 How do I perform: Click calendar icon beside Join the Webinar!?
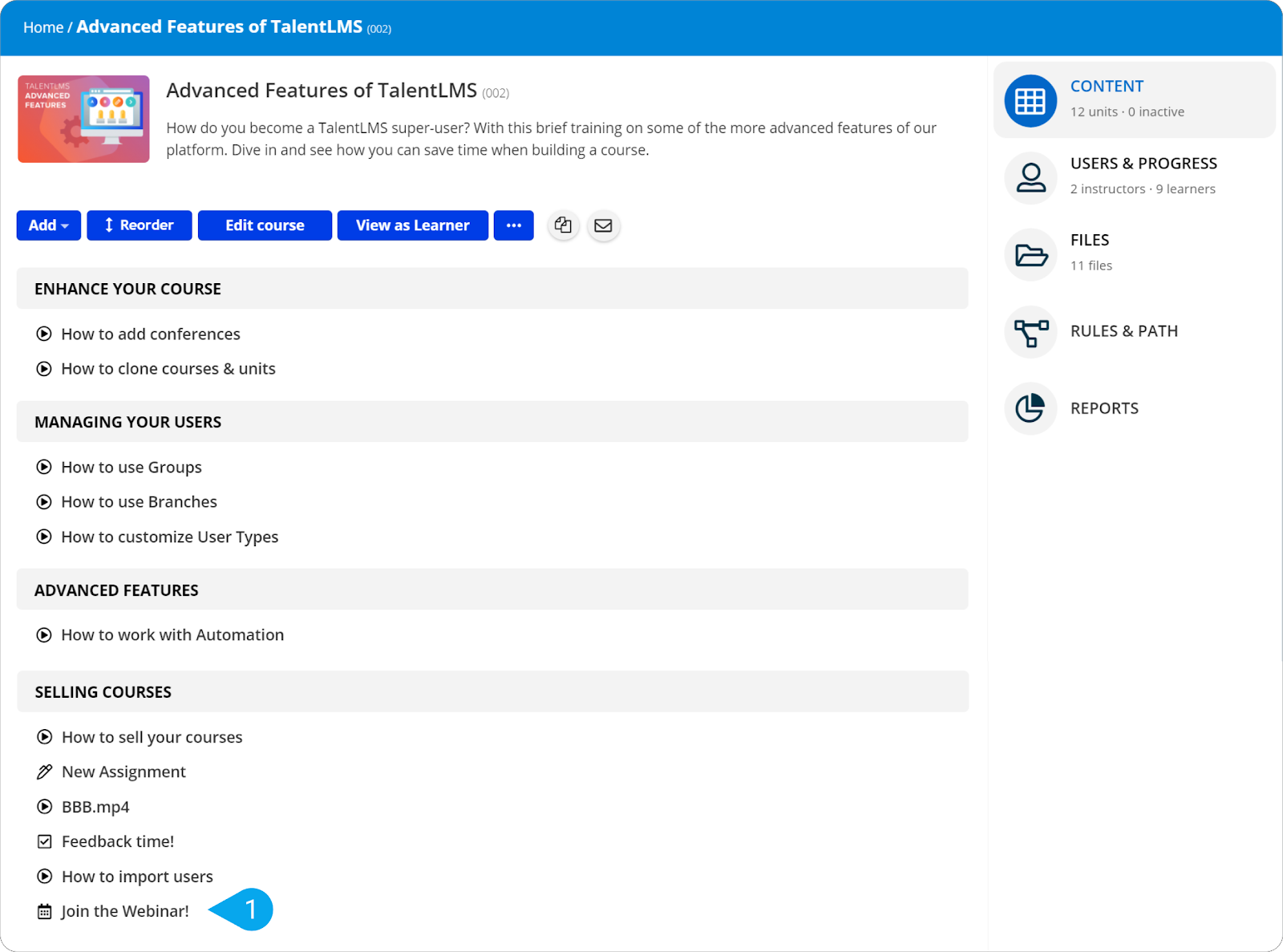click(45, 912)
